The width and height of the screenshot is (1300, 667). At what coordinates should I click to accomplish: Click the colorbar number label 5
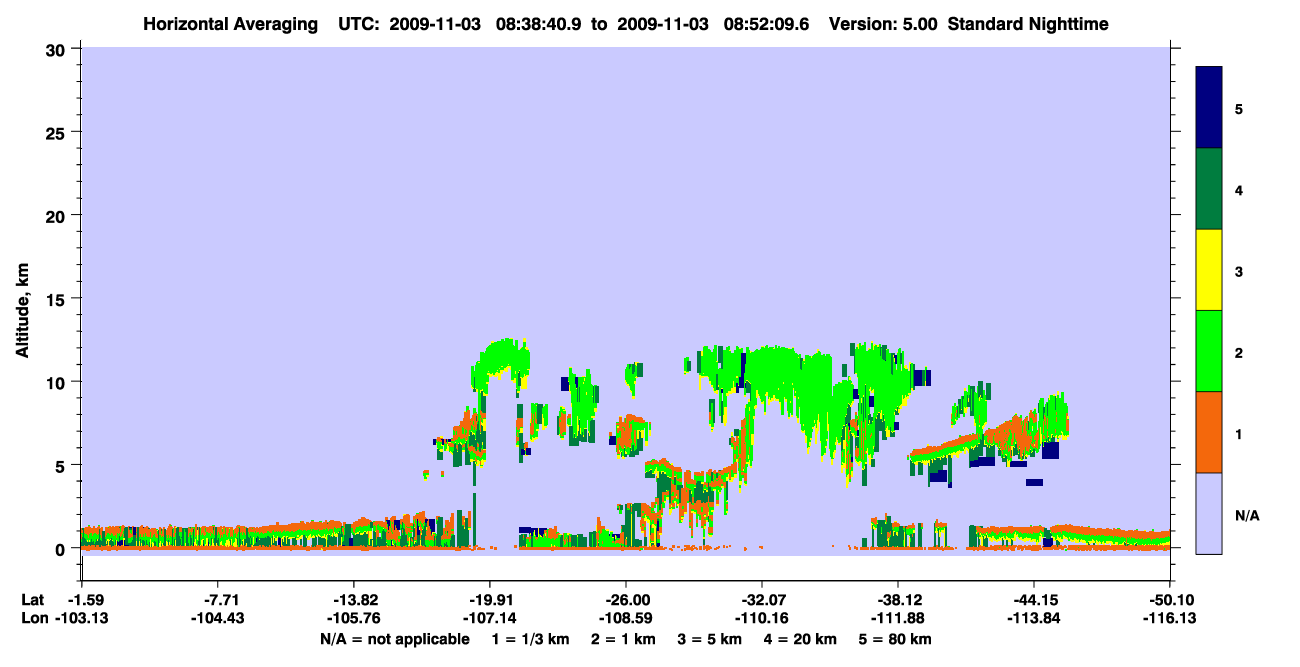click(x=1239, y=109)
